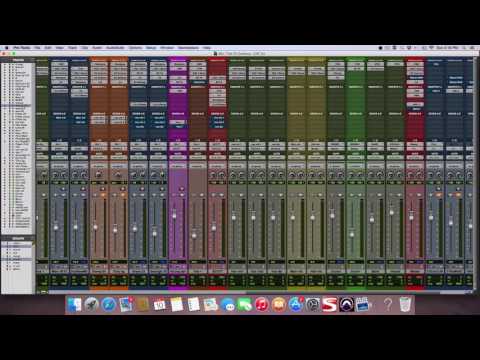Open the blue Messages bubble icon

[x=228, y=305]
